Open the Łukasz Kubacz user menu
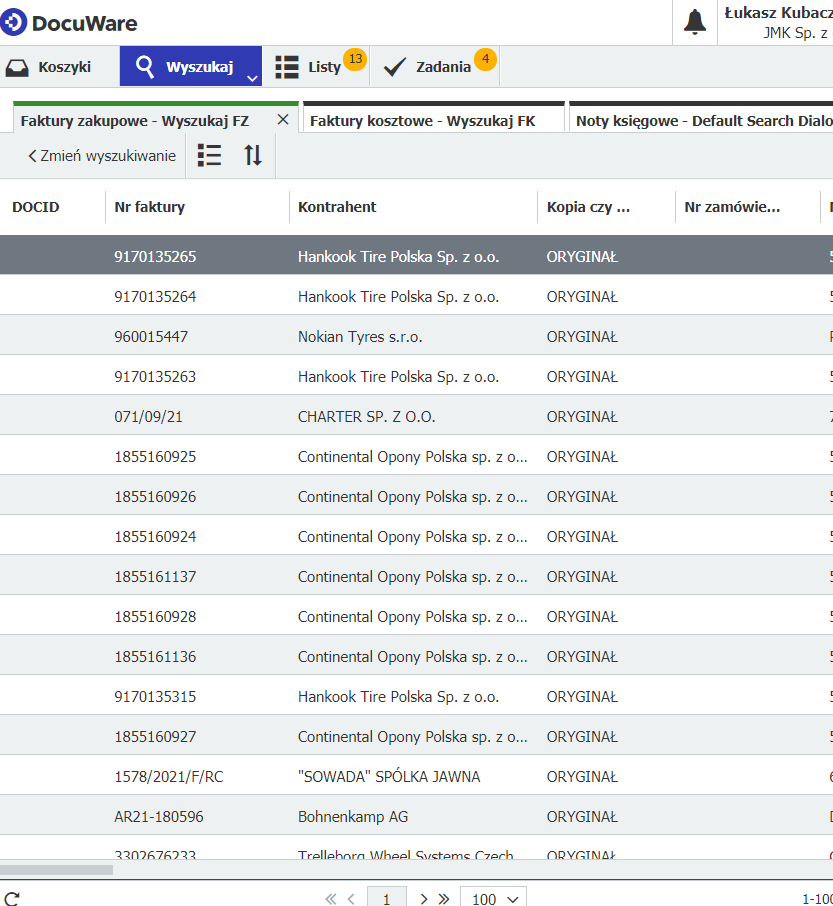Viewport: 833px width, 906px height. pos(777,22)
